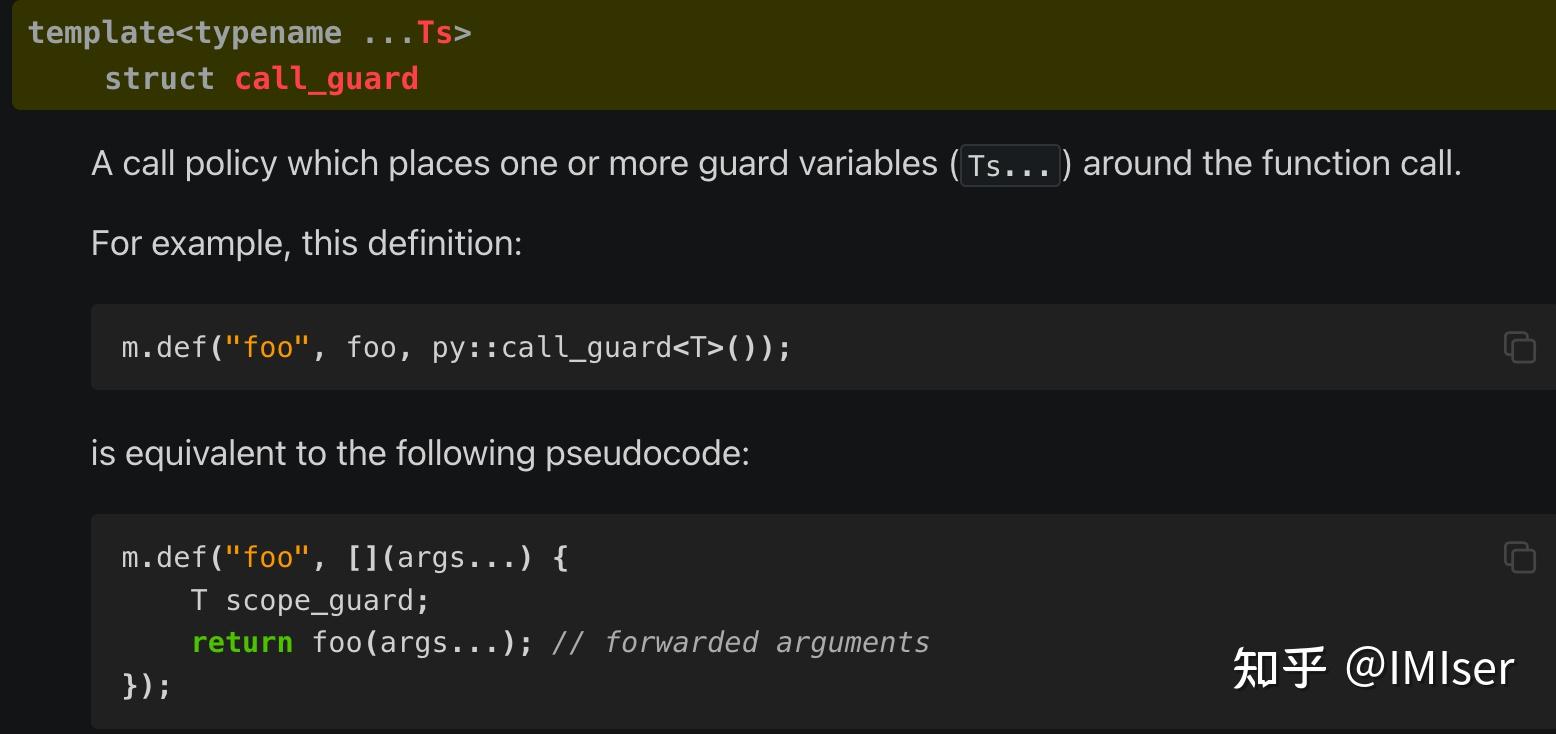Click the red Ts template parameter in signature

[x=435, y=33]
